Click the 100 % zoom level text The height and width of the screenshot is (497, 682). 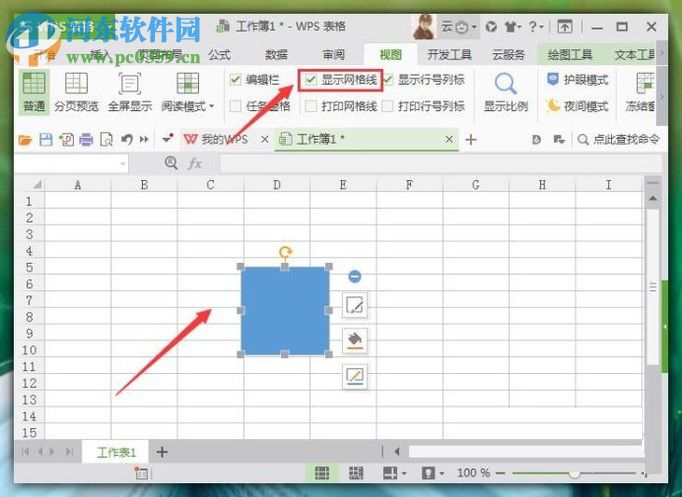[x=473, y=473]
